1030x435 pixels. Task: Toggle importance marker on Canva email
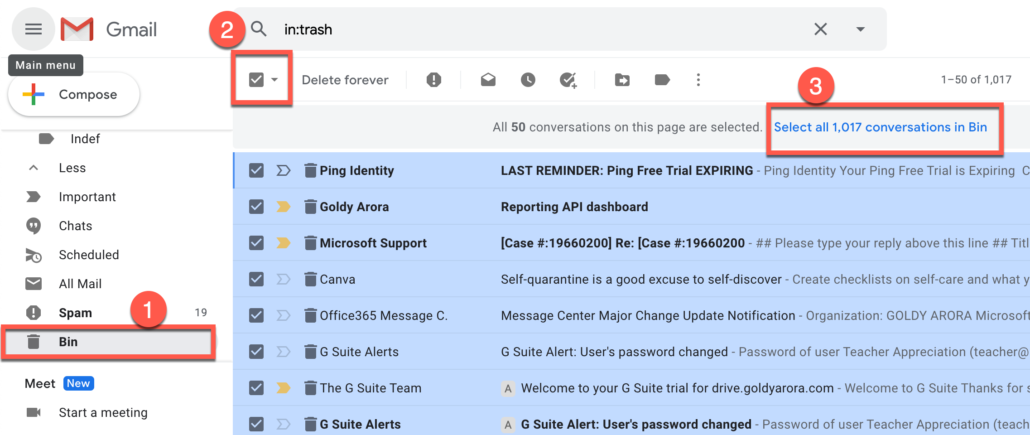pos(283,279)
